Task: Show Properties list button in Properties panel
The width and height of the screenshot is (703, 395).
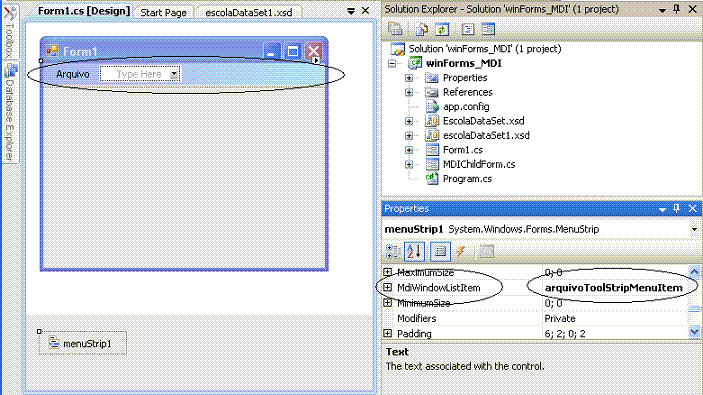Action: coord(440,252)
